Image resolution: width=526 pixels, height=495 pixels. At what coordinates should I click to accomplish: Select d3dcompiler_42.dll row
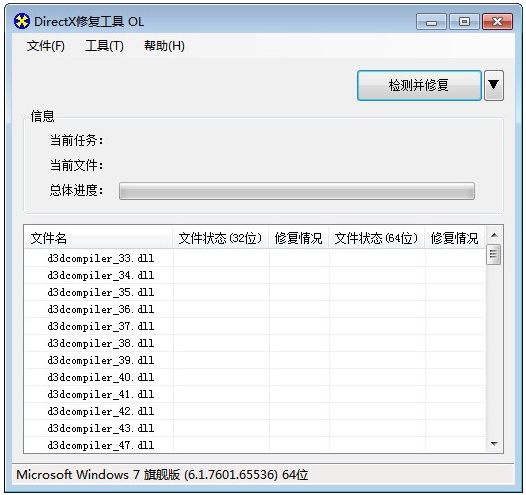tap(255, 411)
